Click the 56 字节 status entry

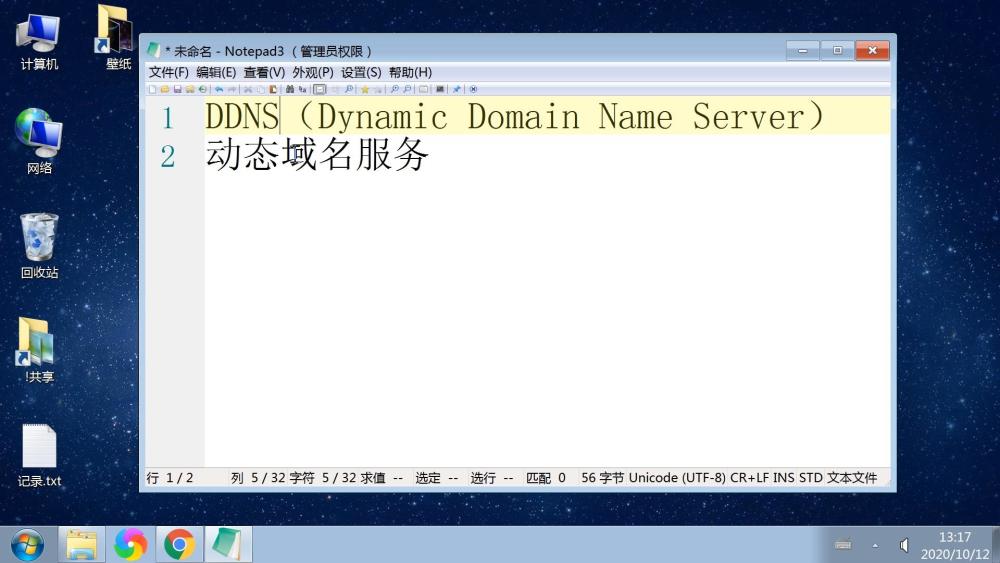602,478
